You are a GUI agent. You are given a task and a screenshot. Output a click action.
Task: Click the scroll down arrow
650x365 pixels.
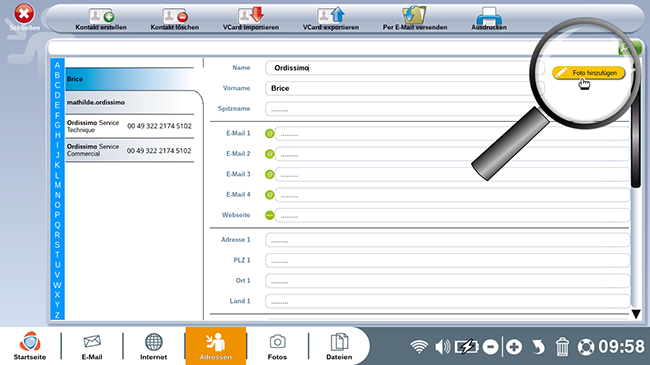point(636,314)
